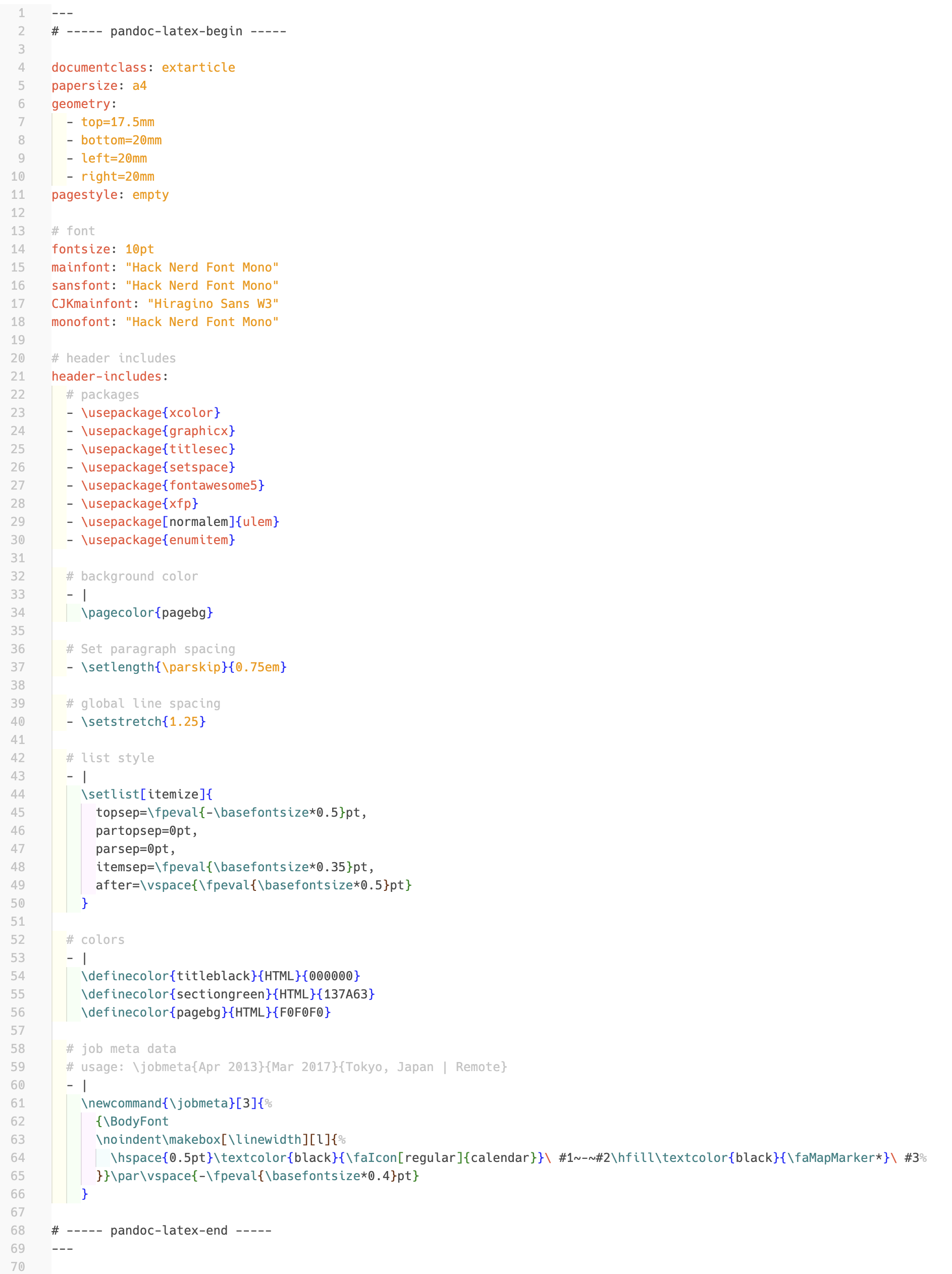The width and height of the screenshot is (952, 1274).
Task: Click the papersize value a4
Action: pyautogui.click(x=140, y=86)
